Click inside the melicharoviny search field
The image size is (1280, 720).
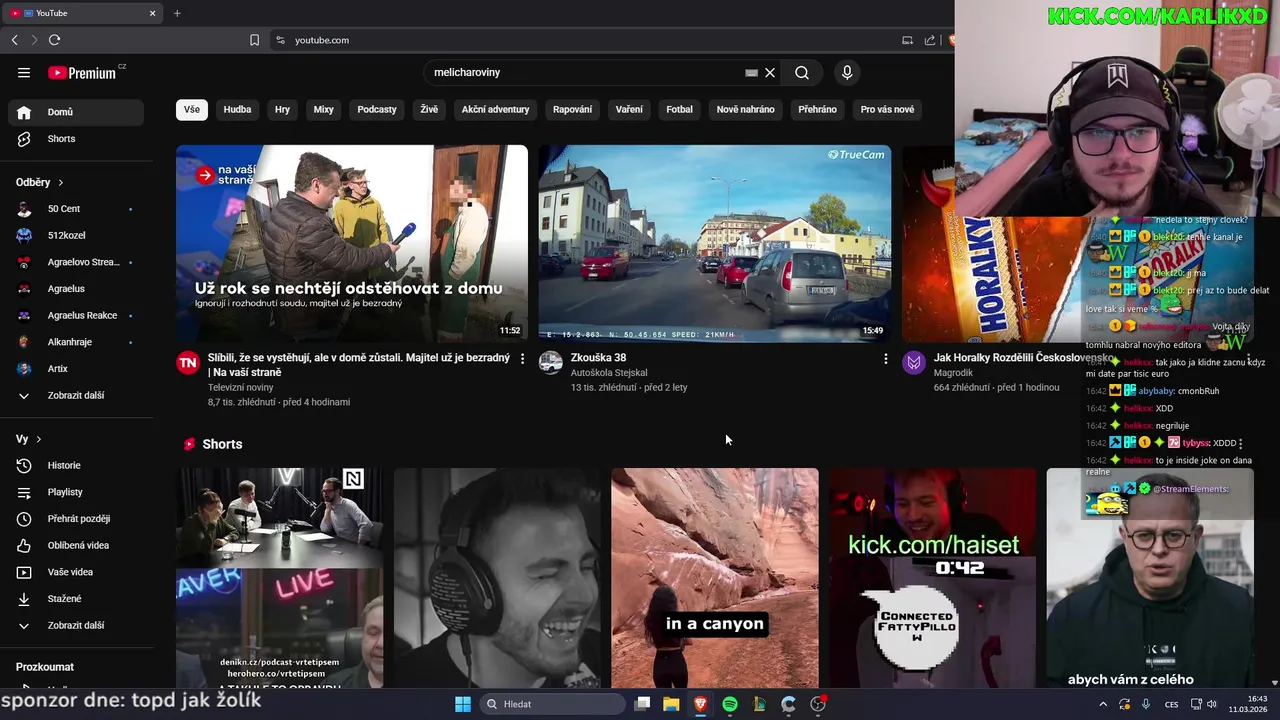(x=585, y=72)
